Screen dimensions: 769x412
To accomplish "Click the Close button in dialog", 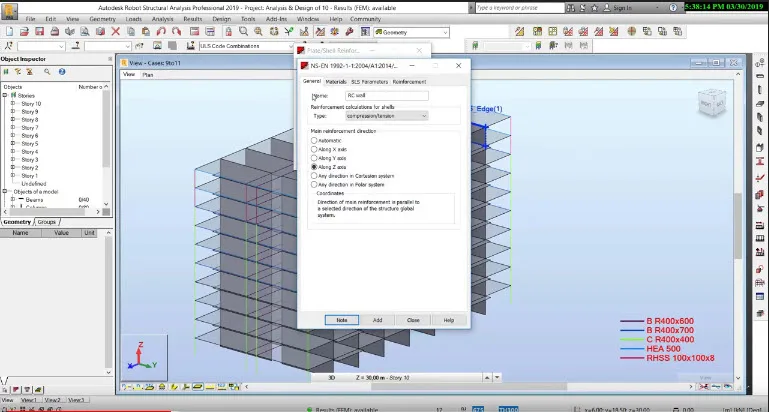I will pos(413,320).
